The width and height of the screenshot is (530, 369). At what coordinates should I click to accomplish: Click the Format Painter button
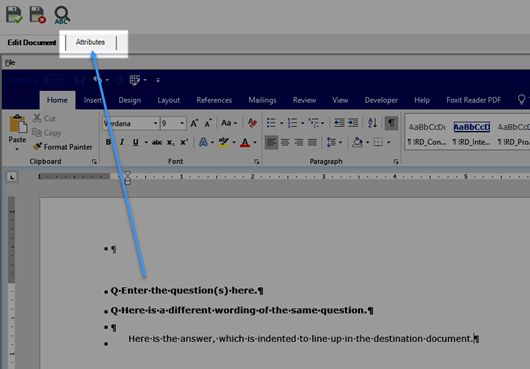[63, 147]
